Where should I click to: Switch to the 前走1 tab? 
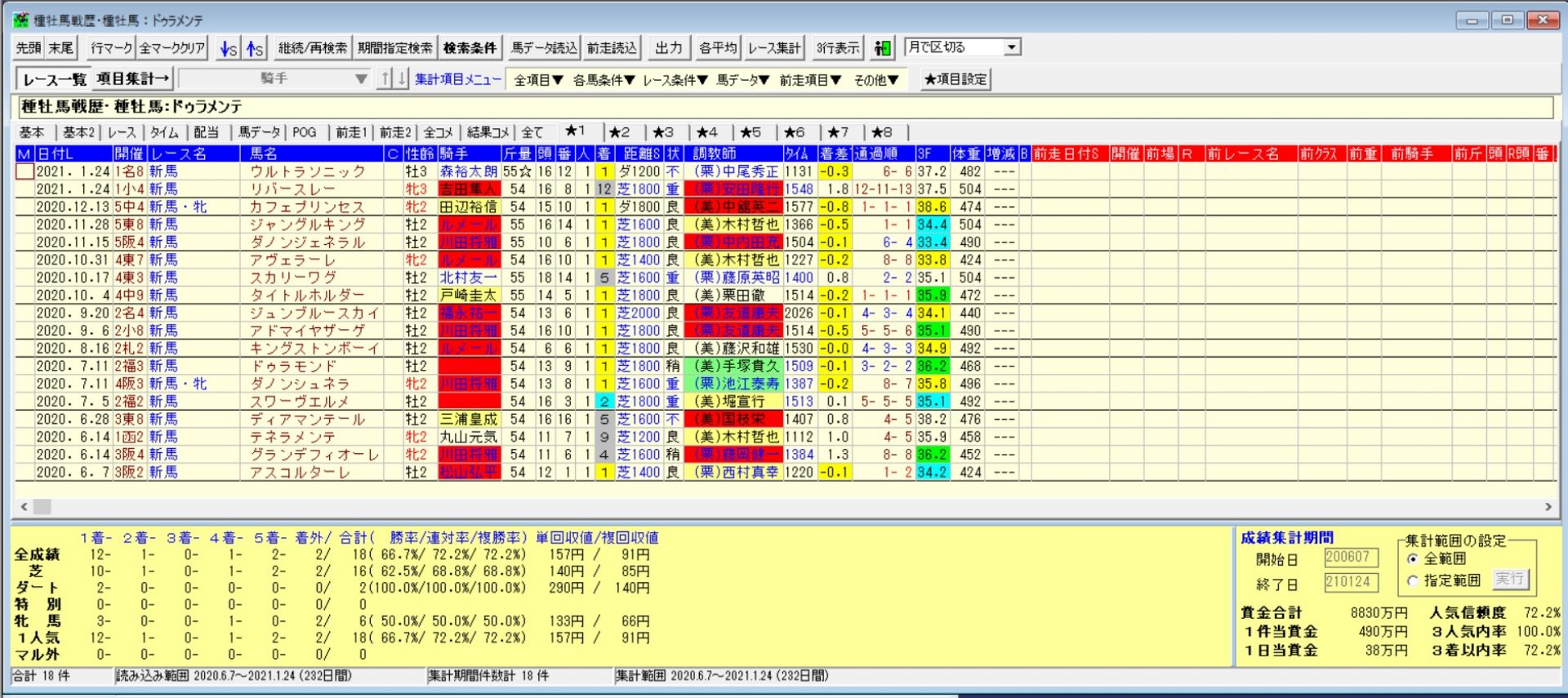pos(351,132)
